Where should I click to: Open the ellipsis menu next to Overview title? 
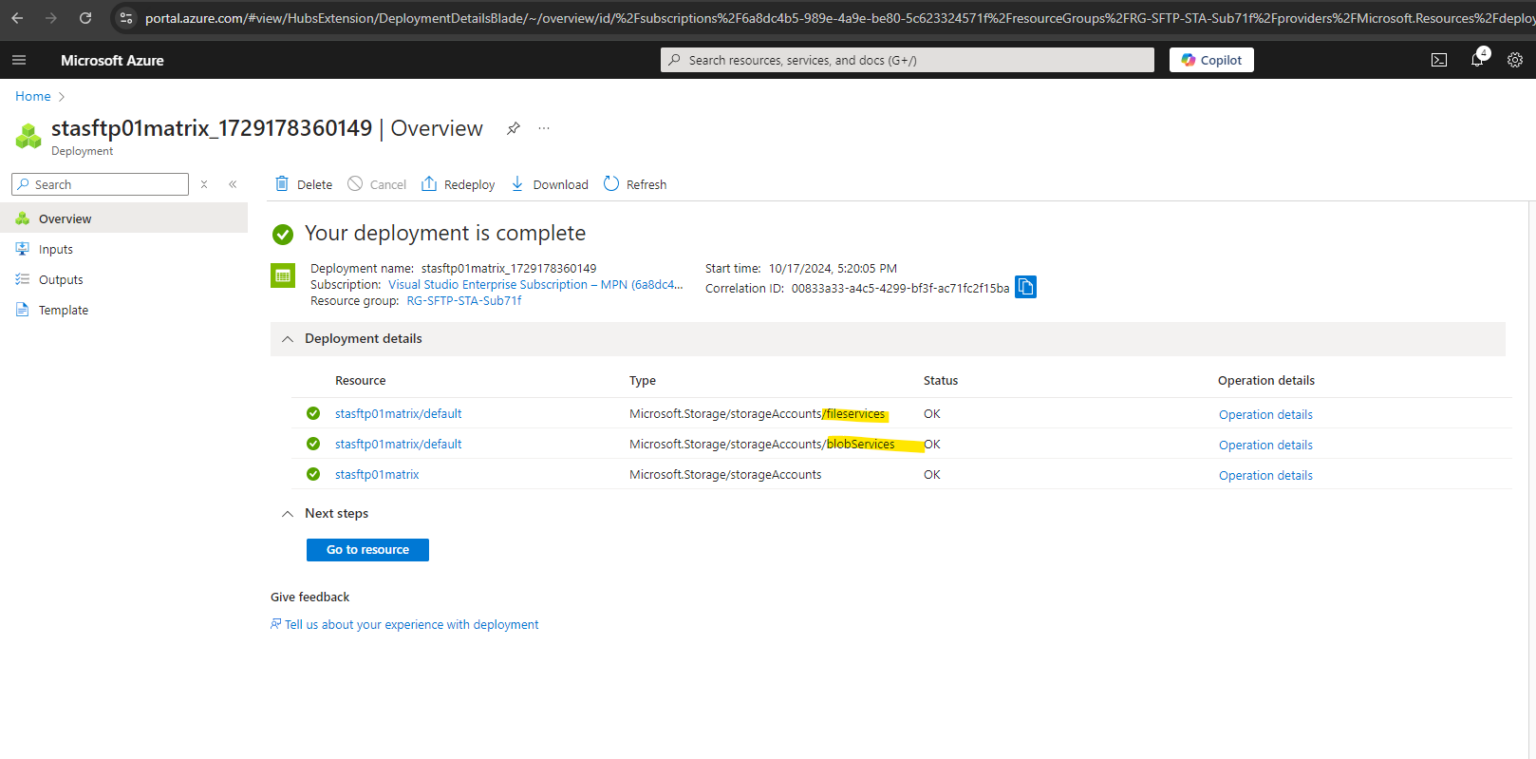click(x=543, y=128)
